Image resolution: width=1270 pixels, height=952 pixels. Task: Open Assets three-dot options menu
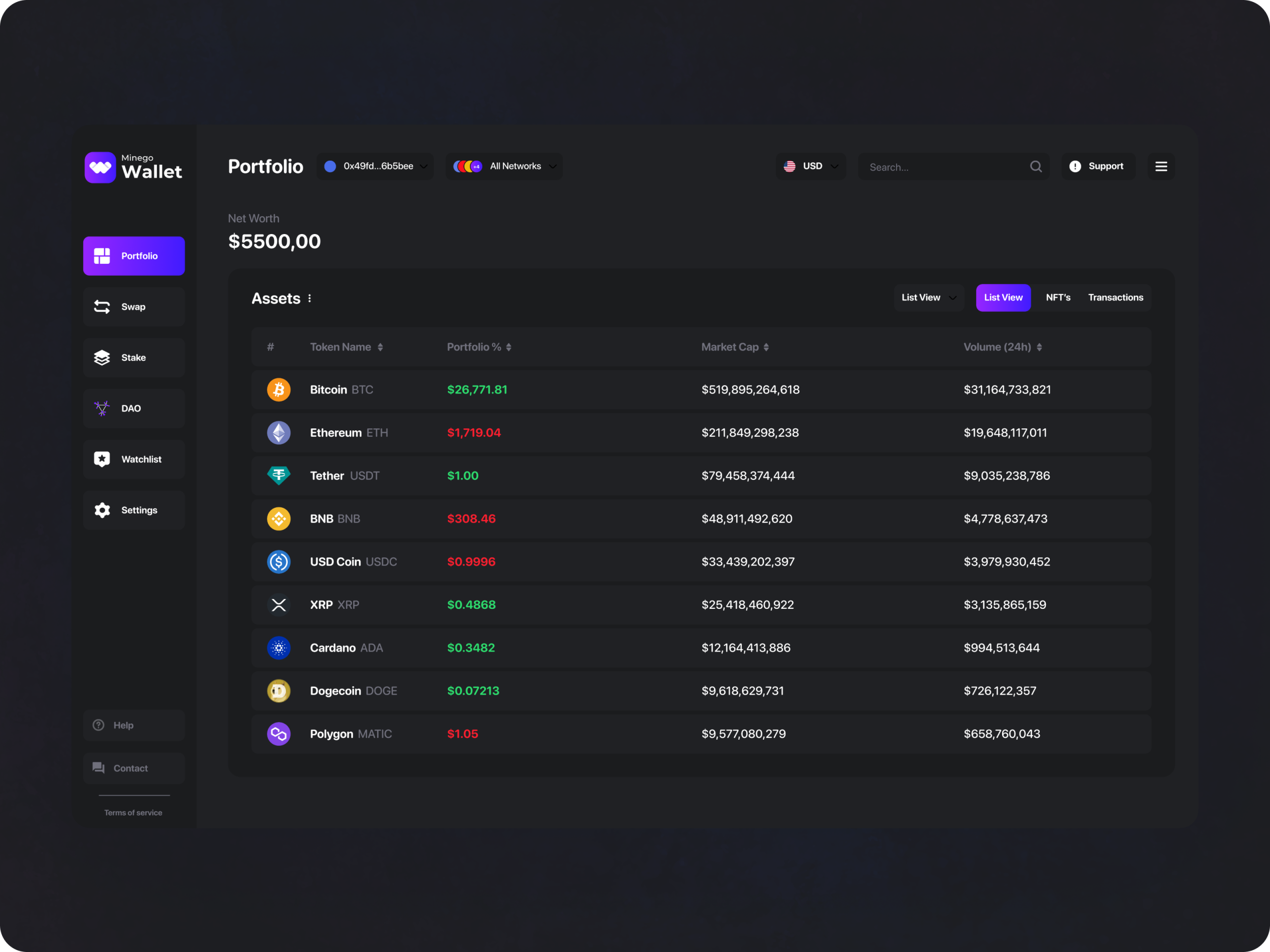[310, 298]
